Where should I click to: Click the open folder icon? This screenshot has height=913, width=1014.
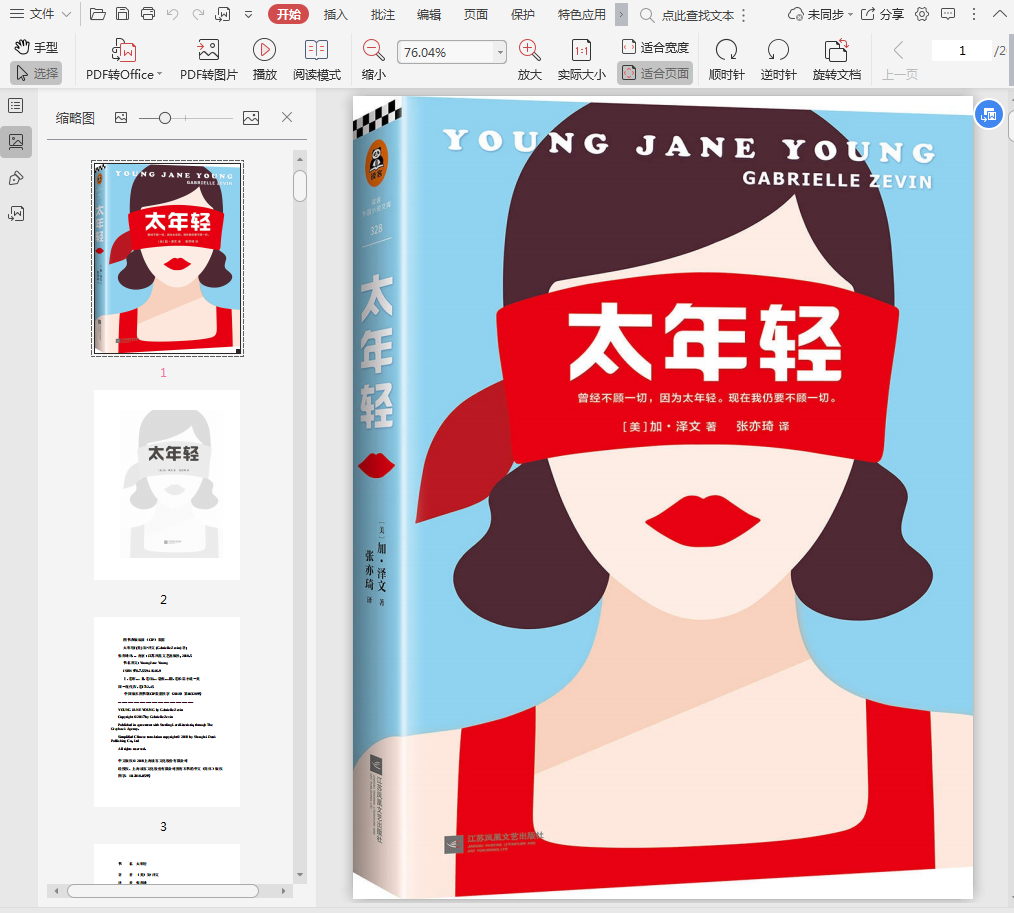[98, 14]
